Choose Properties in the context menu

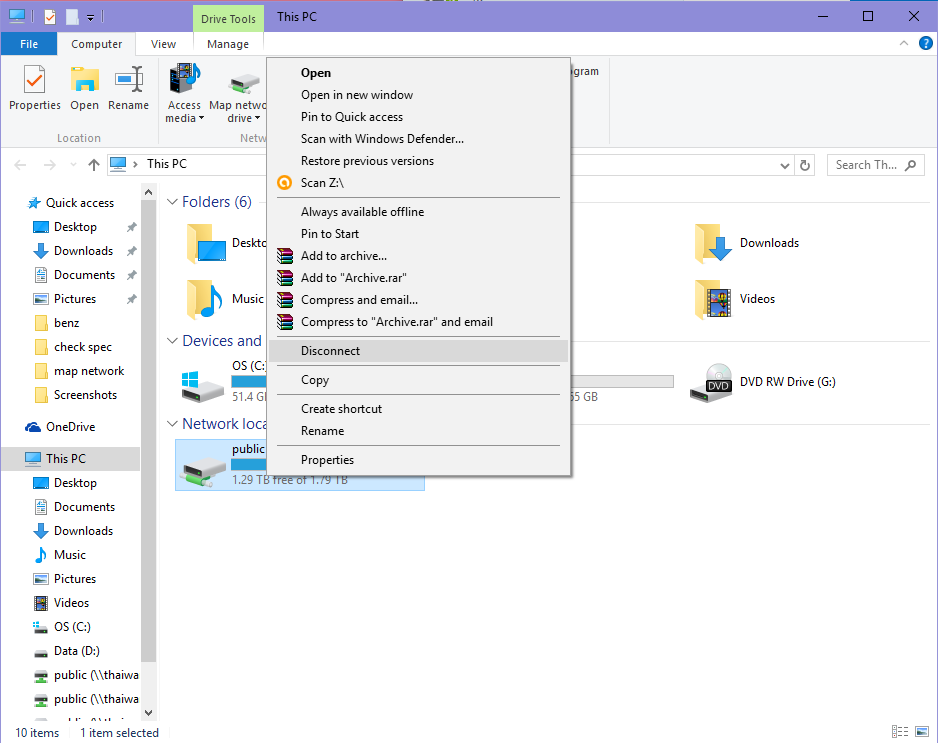[418, 460]
